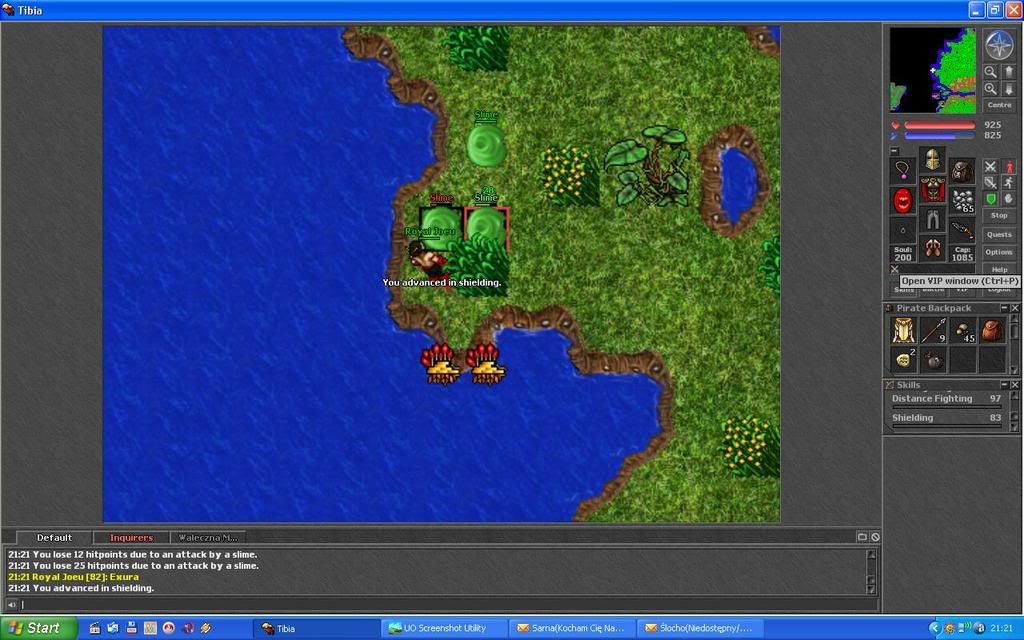Switch to the Default chat tab

[x=54, y=537]
